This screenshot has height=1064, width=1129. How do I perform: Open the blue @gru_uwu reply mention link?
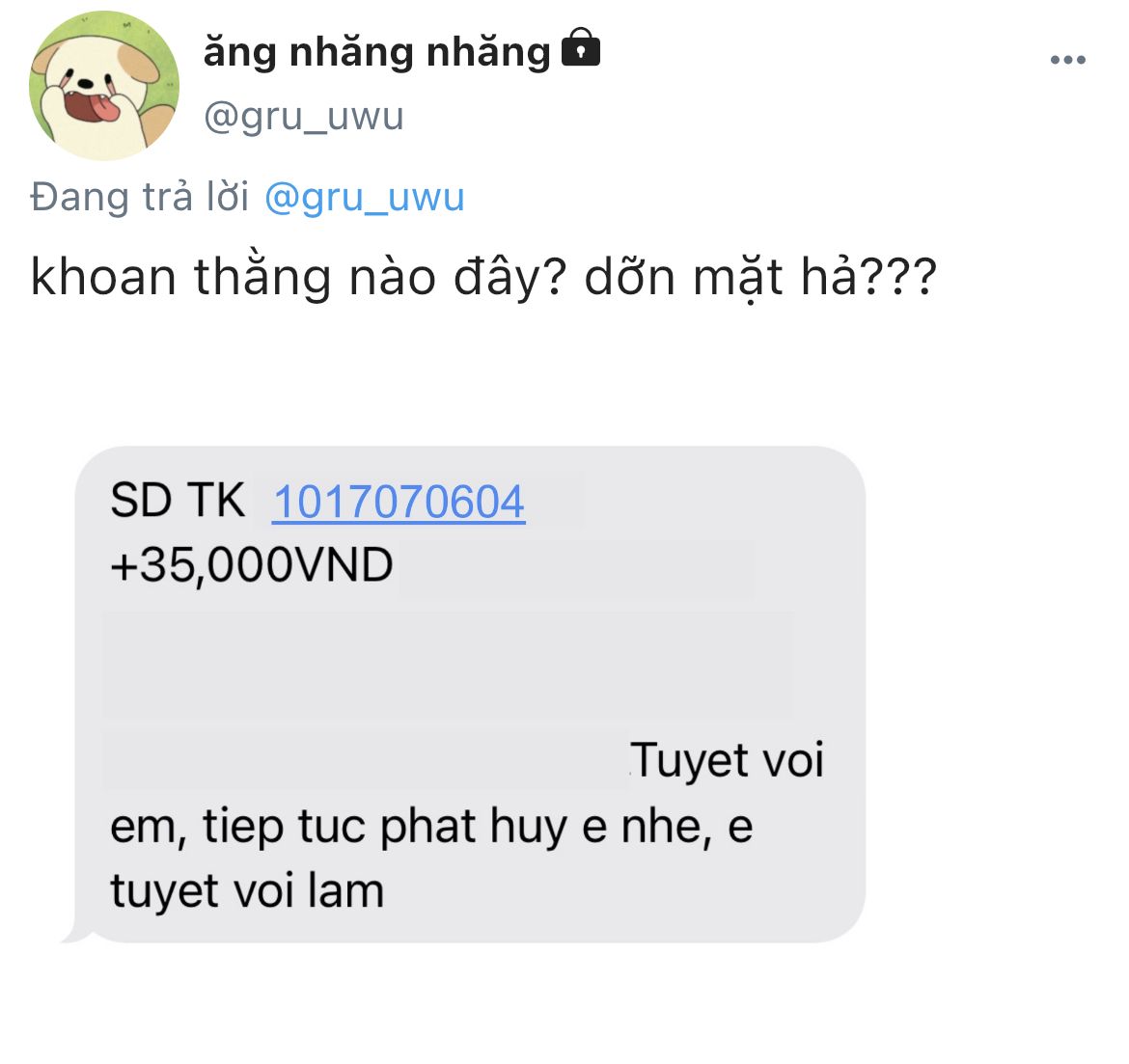click(x=365, y=197)
